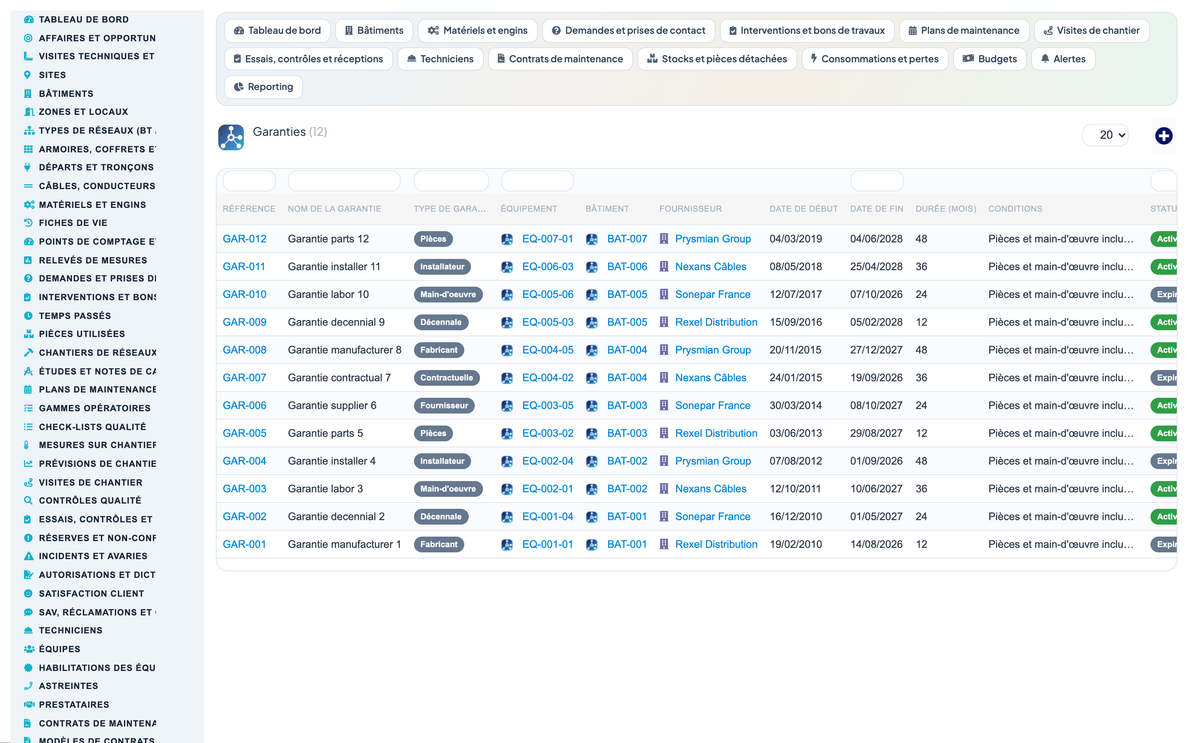The height and width of the screenshot is (743, 1200).
Task: Click the Équipement filter input field
Action: (x=537, y=181)
